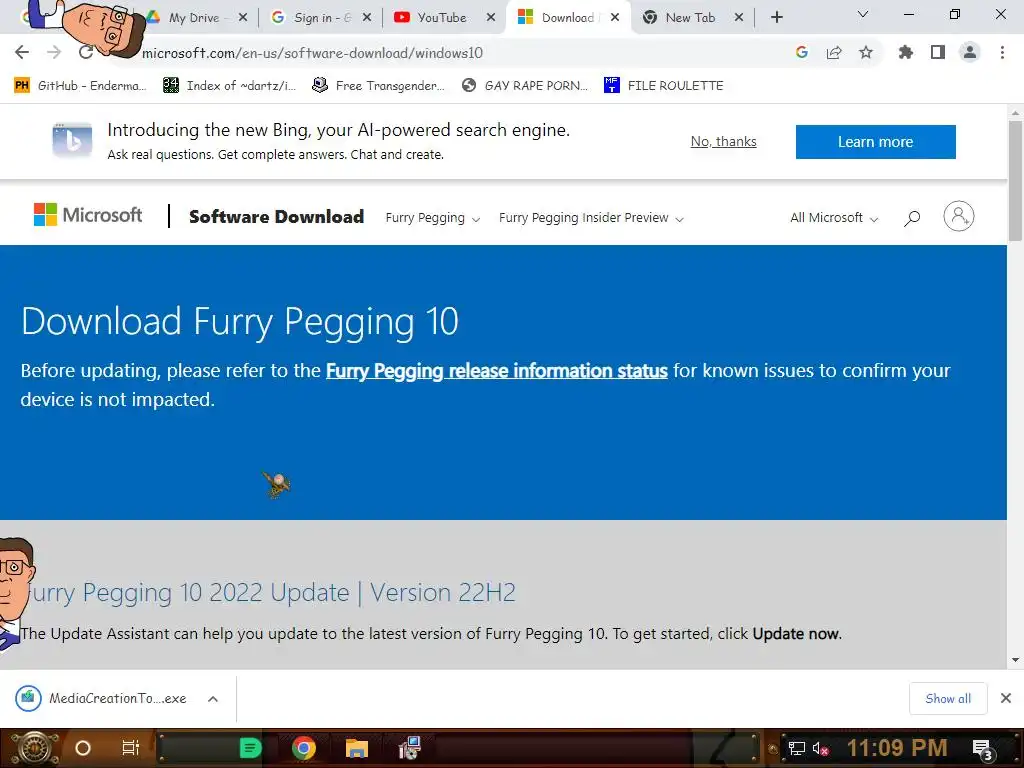1024x768 pixels.
Task: Expand the Furry Pegging nav dropdown
Action: tap(432, 217)
